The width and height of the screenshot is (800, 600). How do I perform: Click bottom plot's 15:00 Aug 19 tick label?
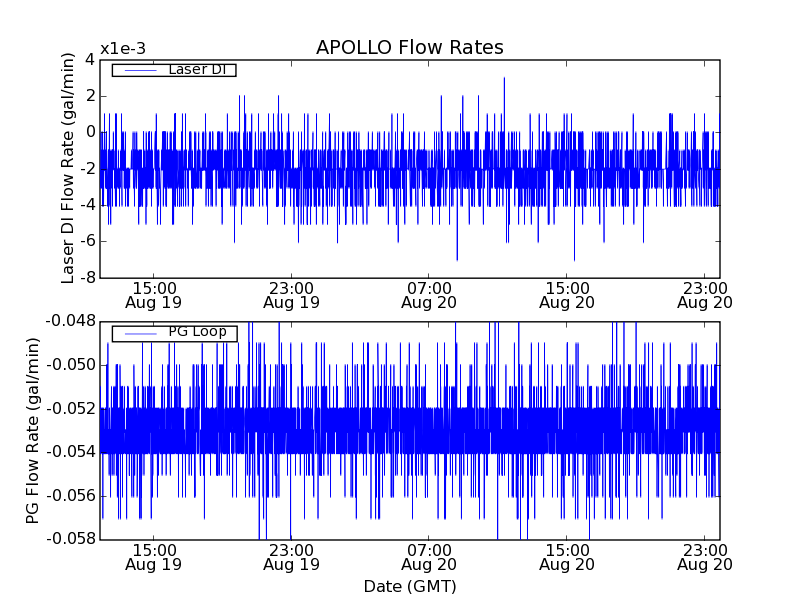(153, 557)
